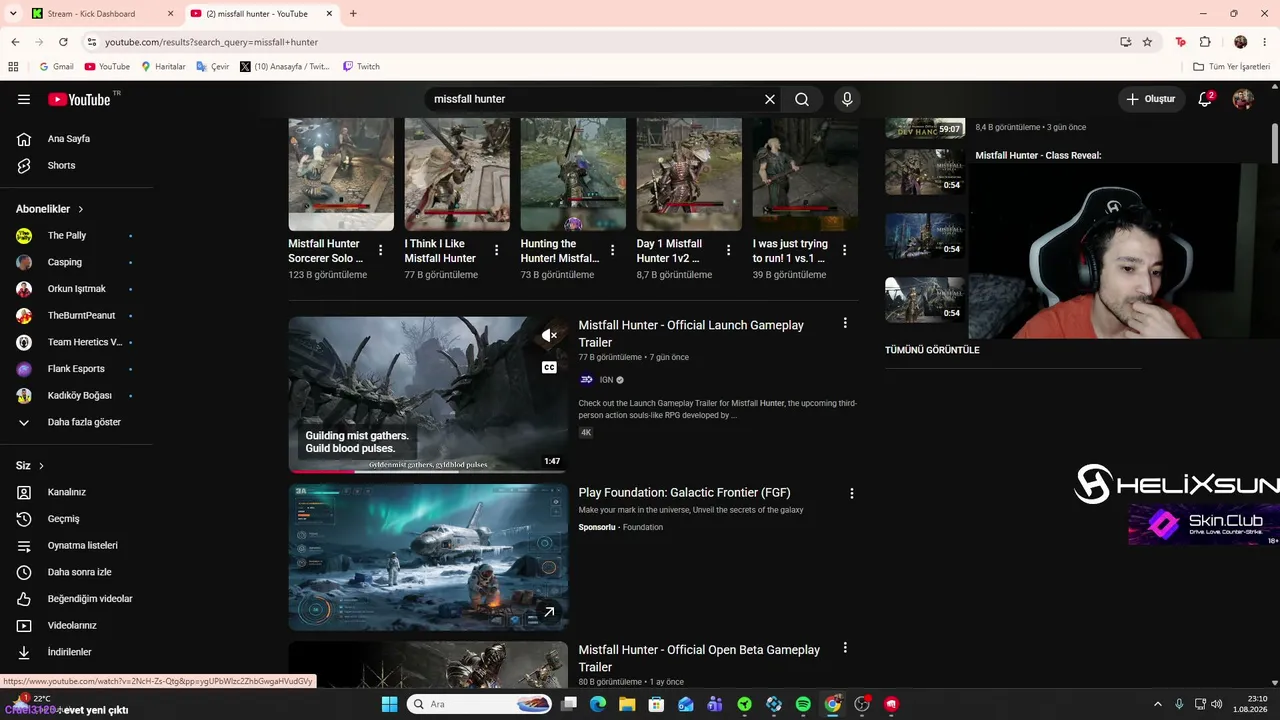Close the Kick Dashboard tab
The image size is (1280, 720).
click(x=170, y=14)
